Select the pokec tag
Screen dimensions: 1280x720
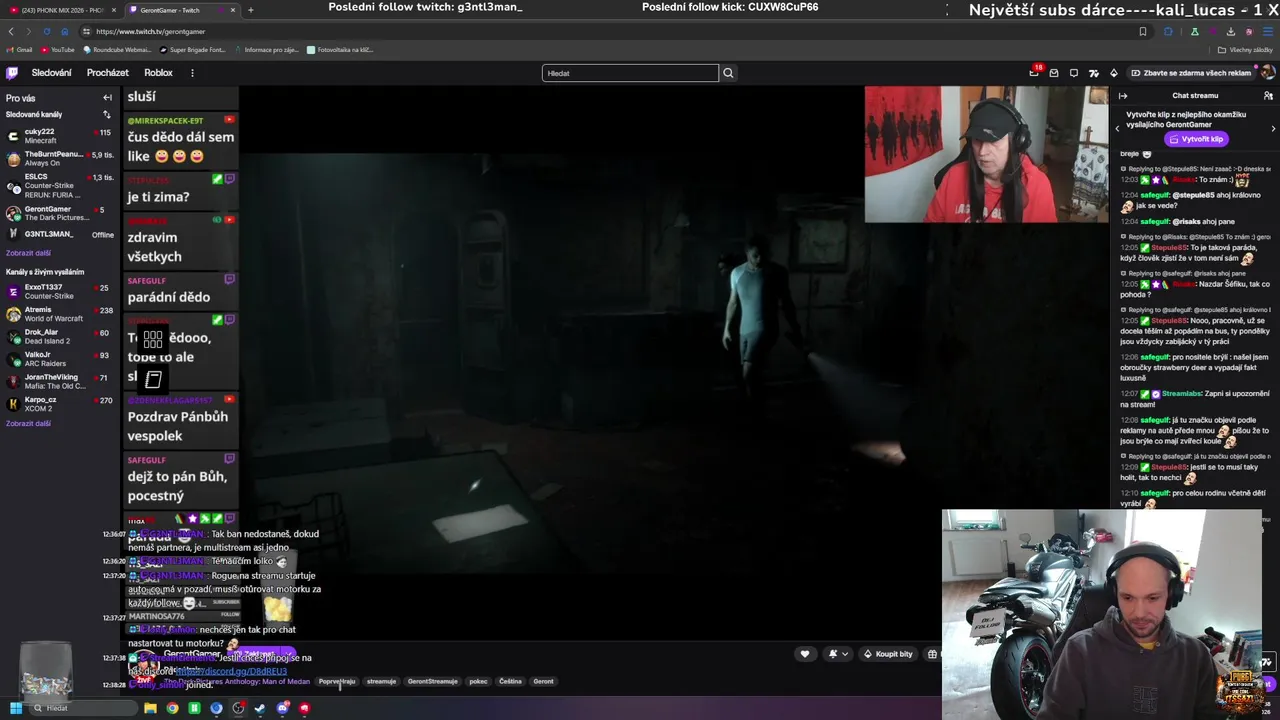[478, 682]
